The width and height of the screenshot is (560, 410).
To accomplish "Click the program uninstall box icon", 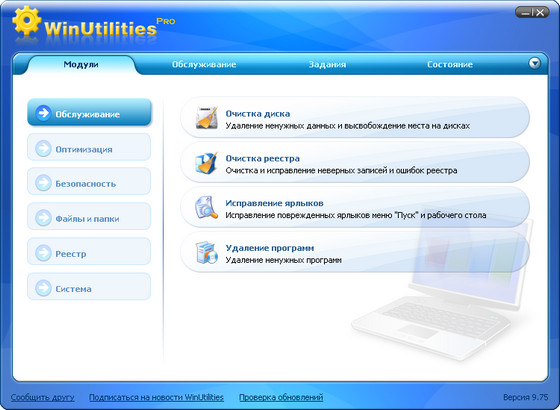I will [x=206, y=252].
